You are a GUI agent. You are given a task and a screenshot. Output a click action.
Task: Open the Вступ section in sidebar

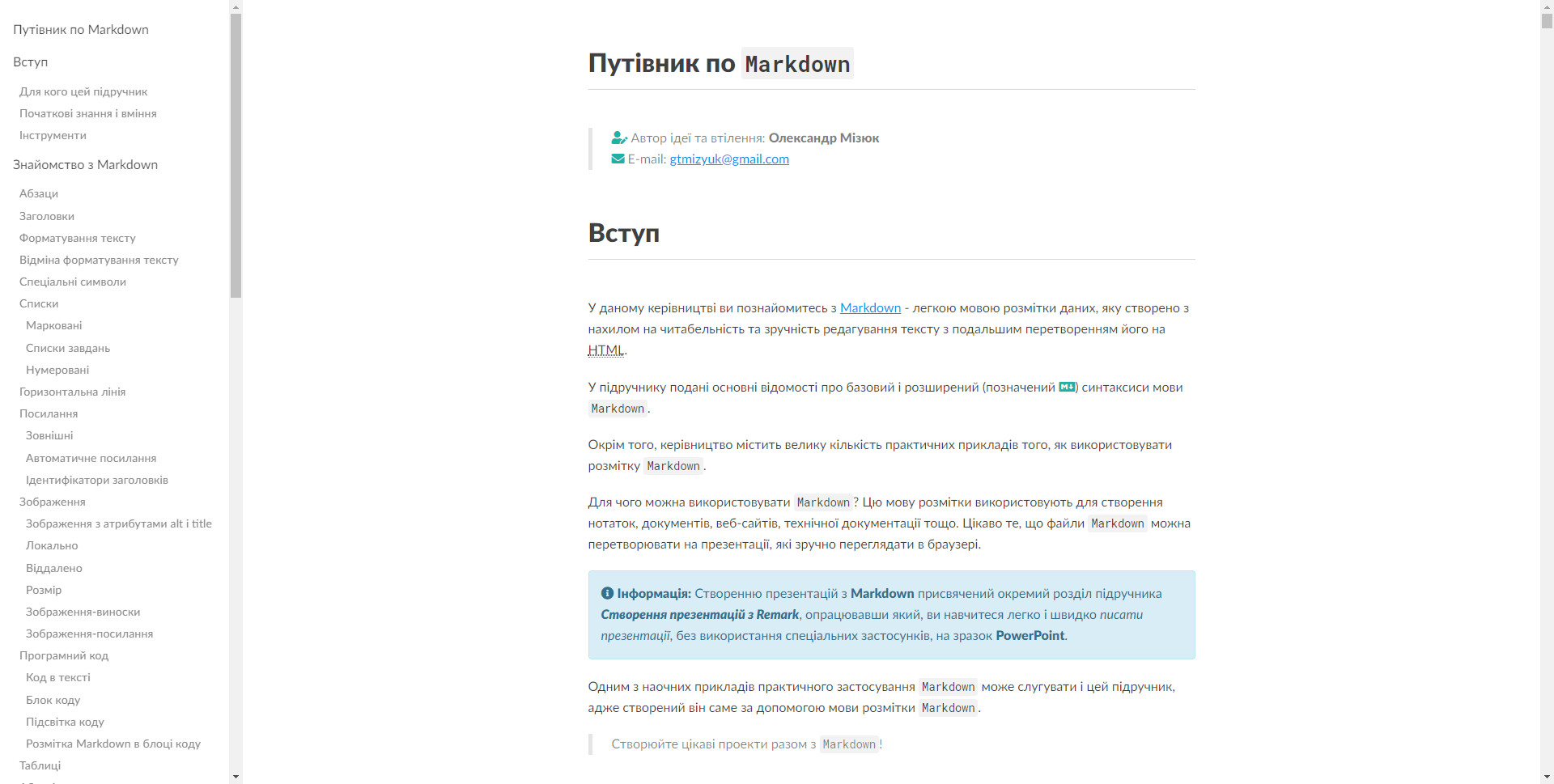coord(31,61)
